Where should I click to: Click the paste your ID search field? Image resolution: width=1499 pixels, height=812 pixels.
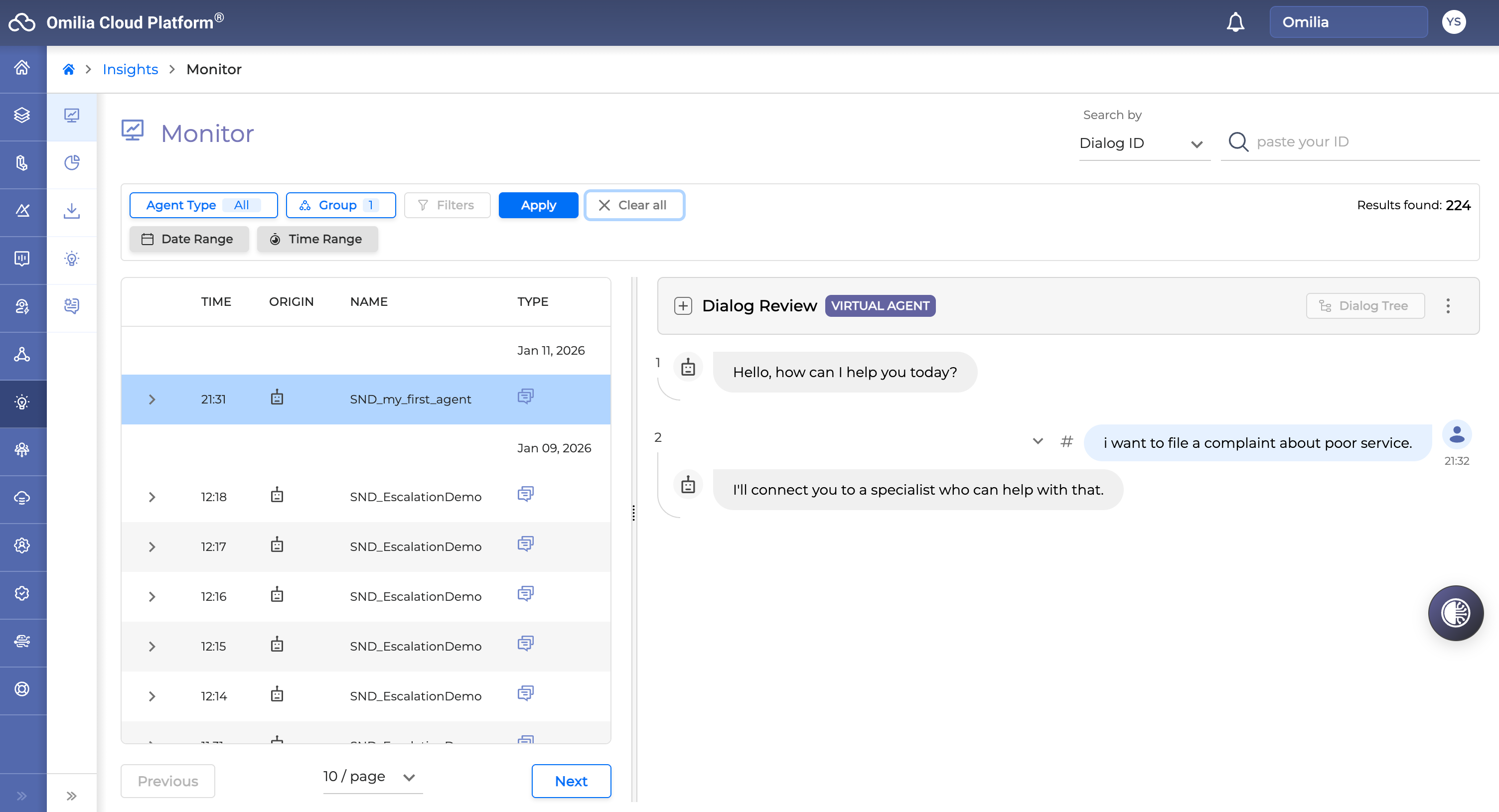coord(1361,142)
